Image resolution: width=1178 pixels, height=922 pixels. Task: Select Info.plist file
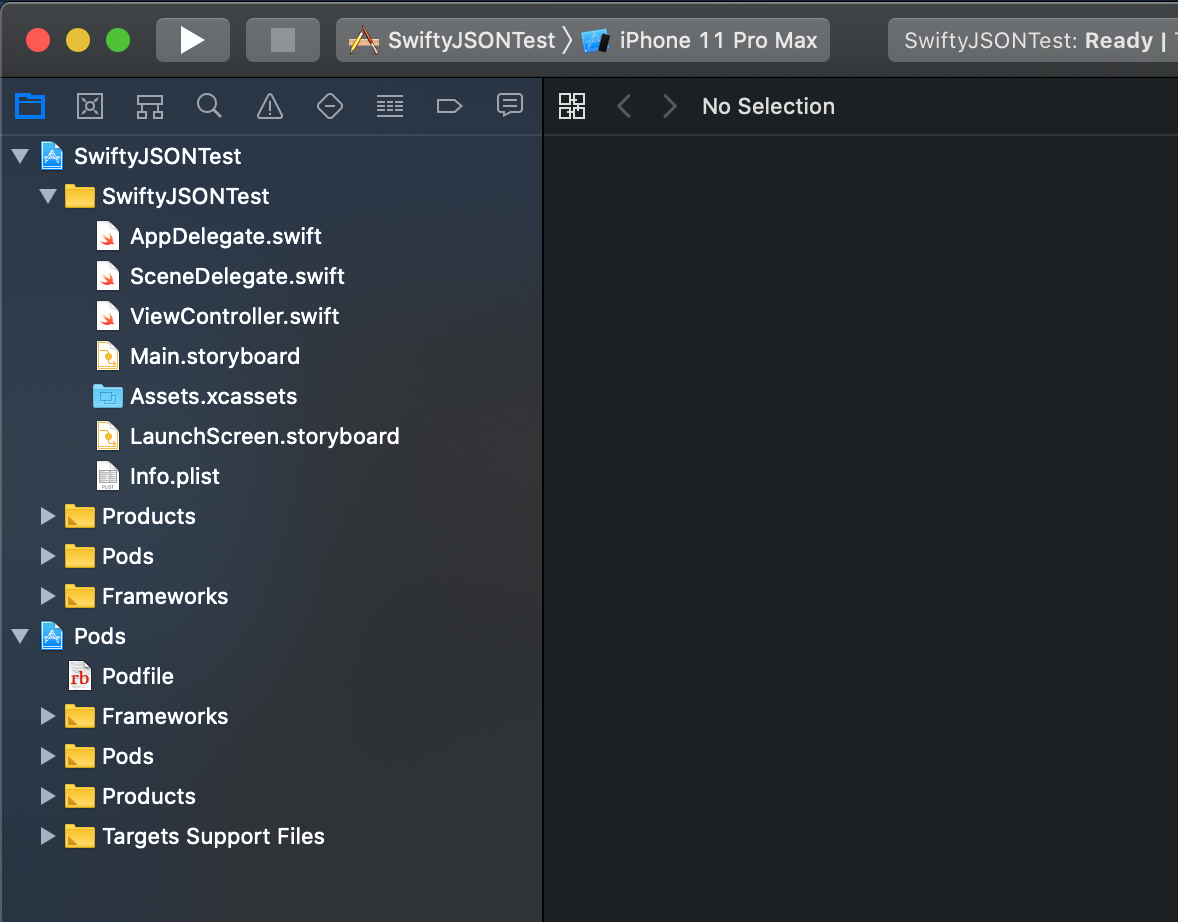tap(174, 476)
